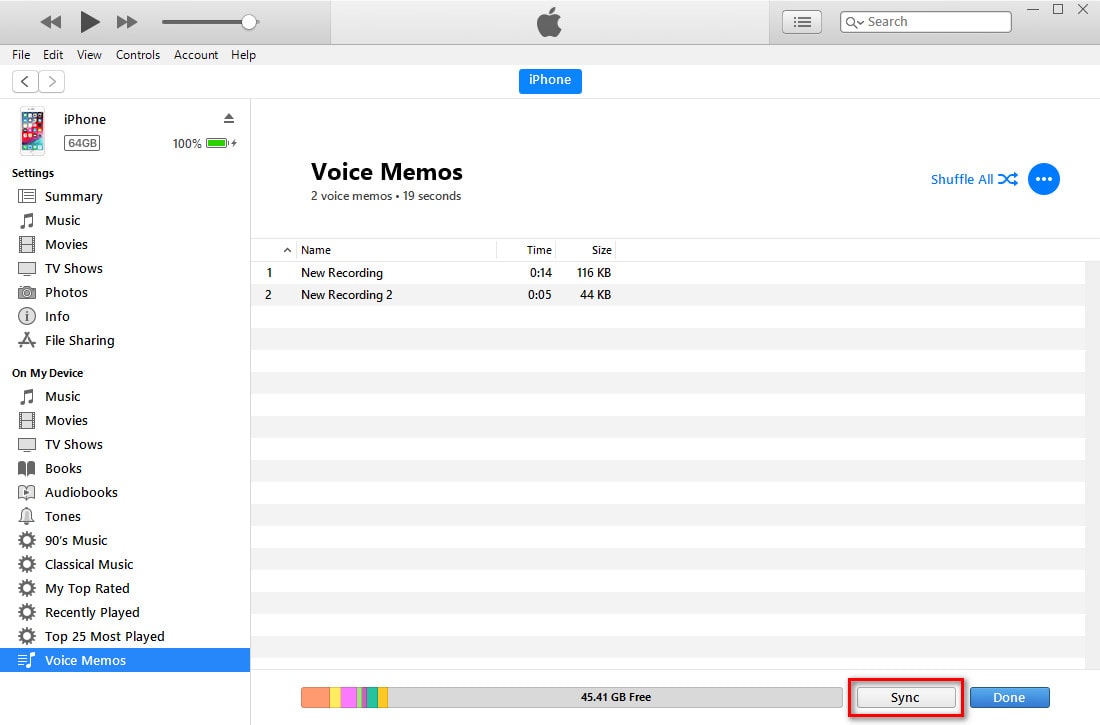Click the iPhone device thumbnail
This screenshot has height=725, width=1100.
[x=32, y=131]
